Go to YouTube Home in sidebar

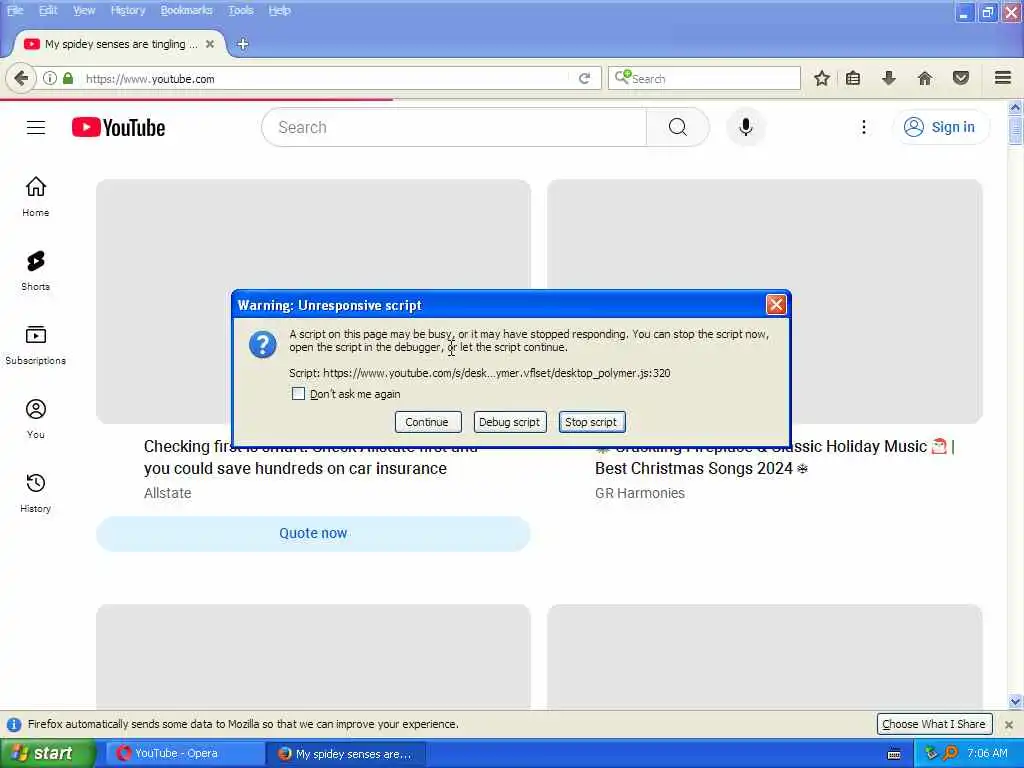tap(36, 197)
